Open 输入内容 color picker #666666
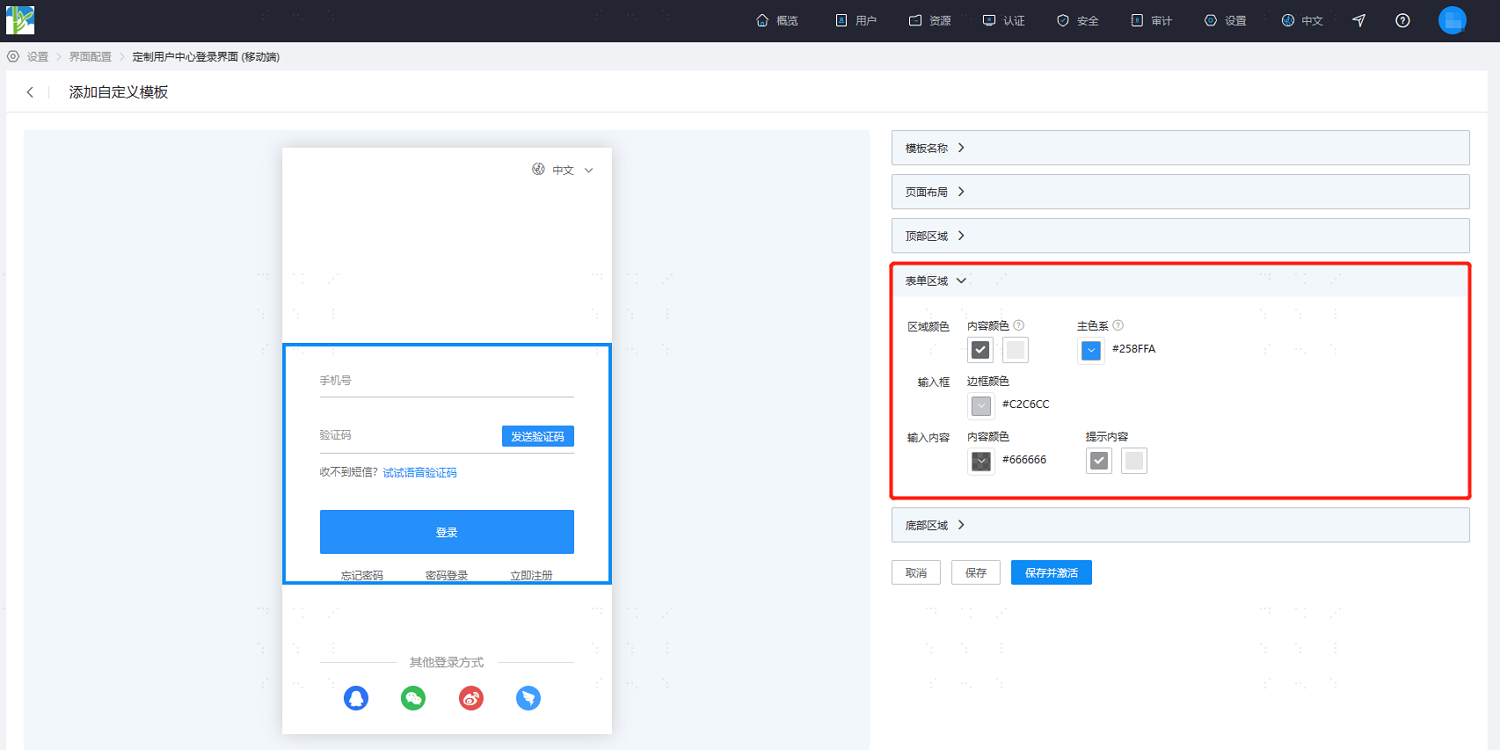The image size is (1500, 750). (981, 461)
